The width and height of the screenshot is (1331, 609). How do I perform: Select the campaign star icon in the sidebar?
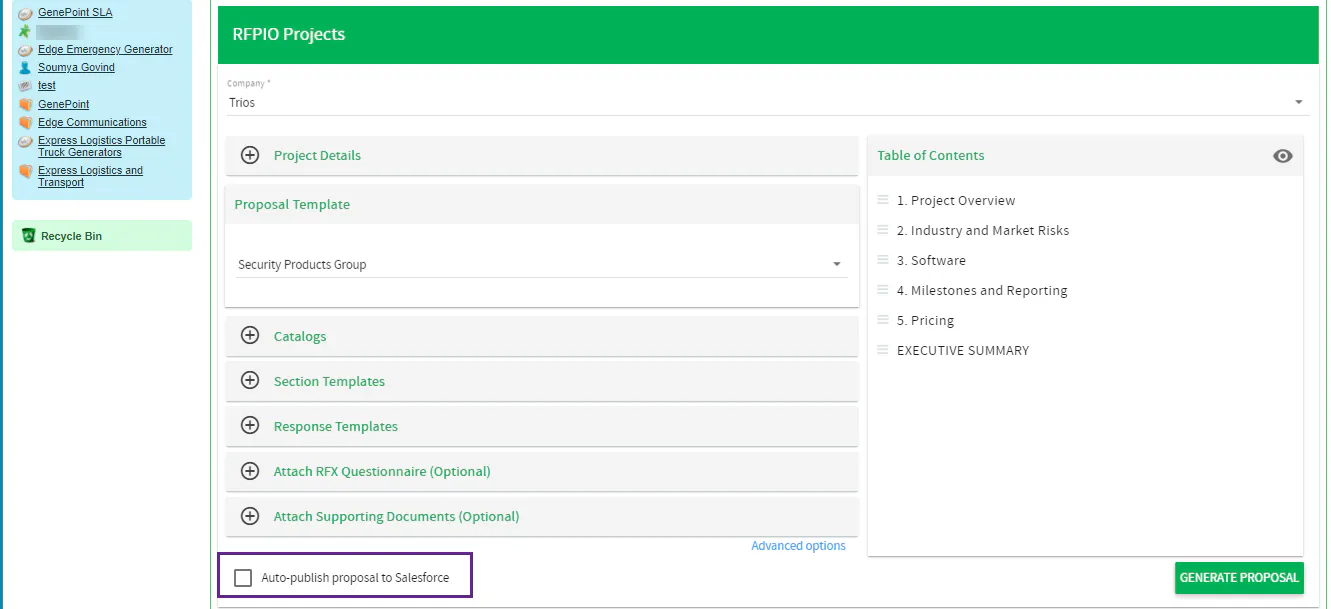[24, 31]
